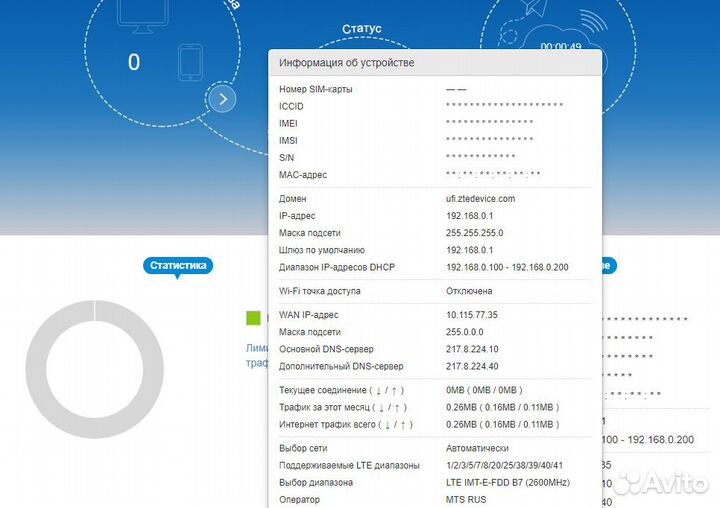Click the network selection value 'Автоматически'
The height and width of the screenshot is (508, 720).
477,448
